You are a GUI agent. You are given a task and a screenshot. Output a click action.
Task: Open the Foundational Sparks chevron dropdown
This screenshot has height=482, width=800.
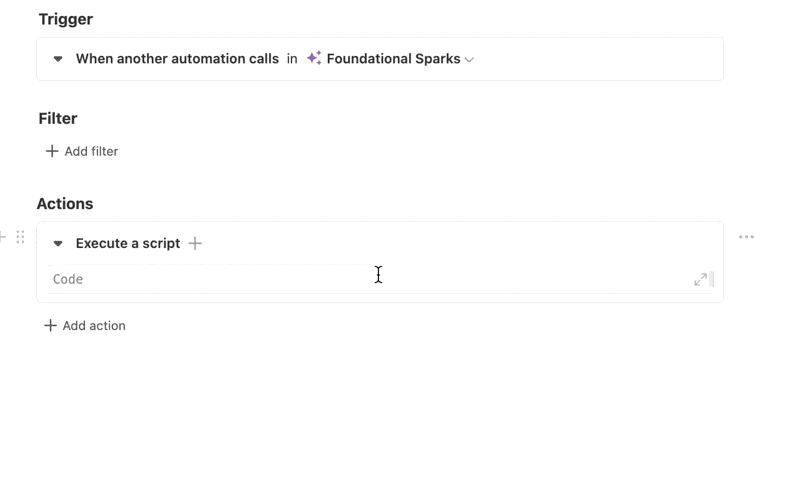point(469,60)
